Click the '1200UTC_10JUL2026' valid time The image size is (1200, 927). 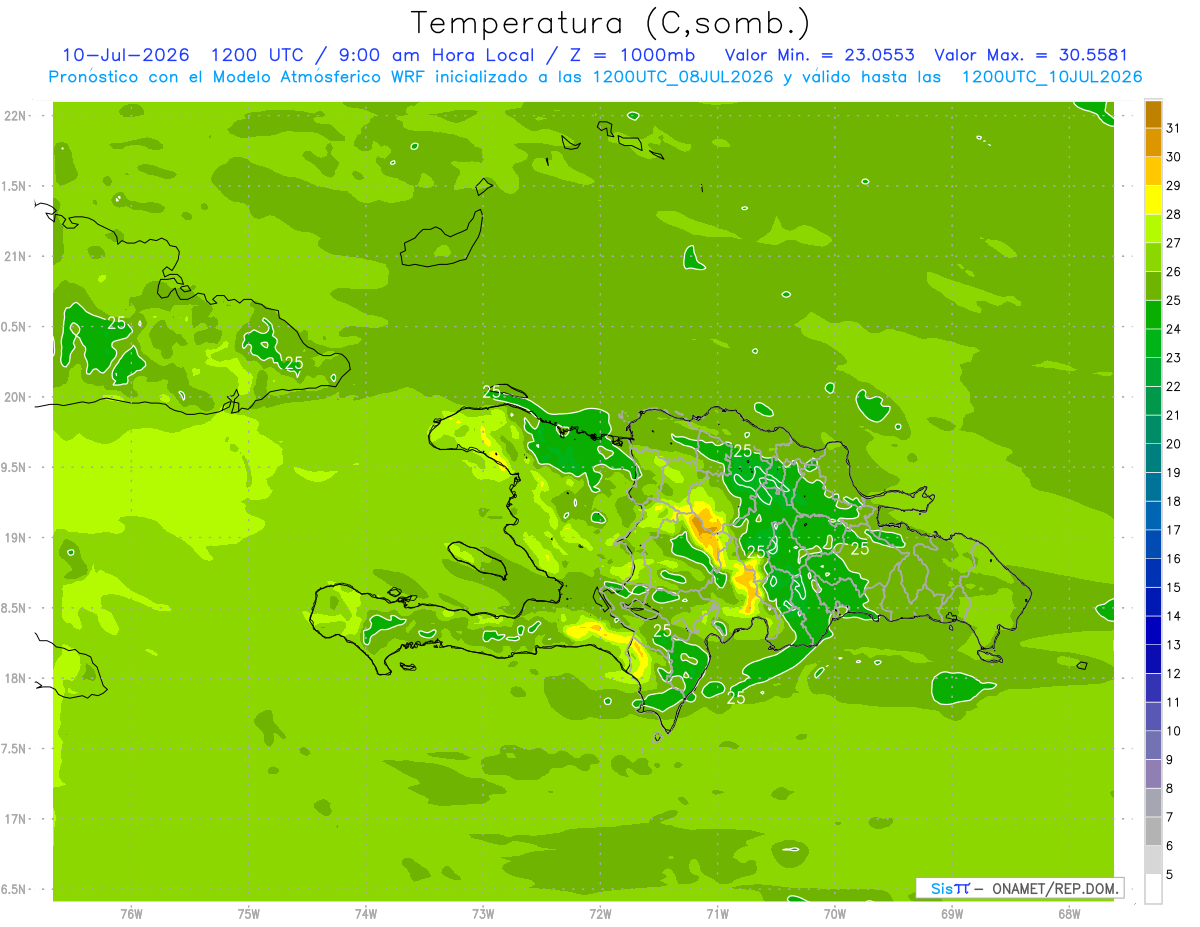1052,77
